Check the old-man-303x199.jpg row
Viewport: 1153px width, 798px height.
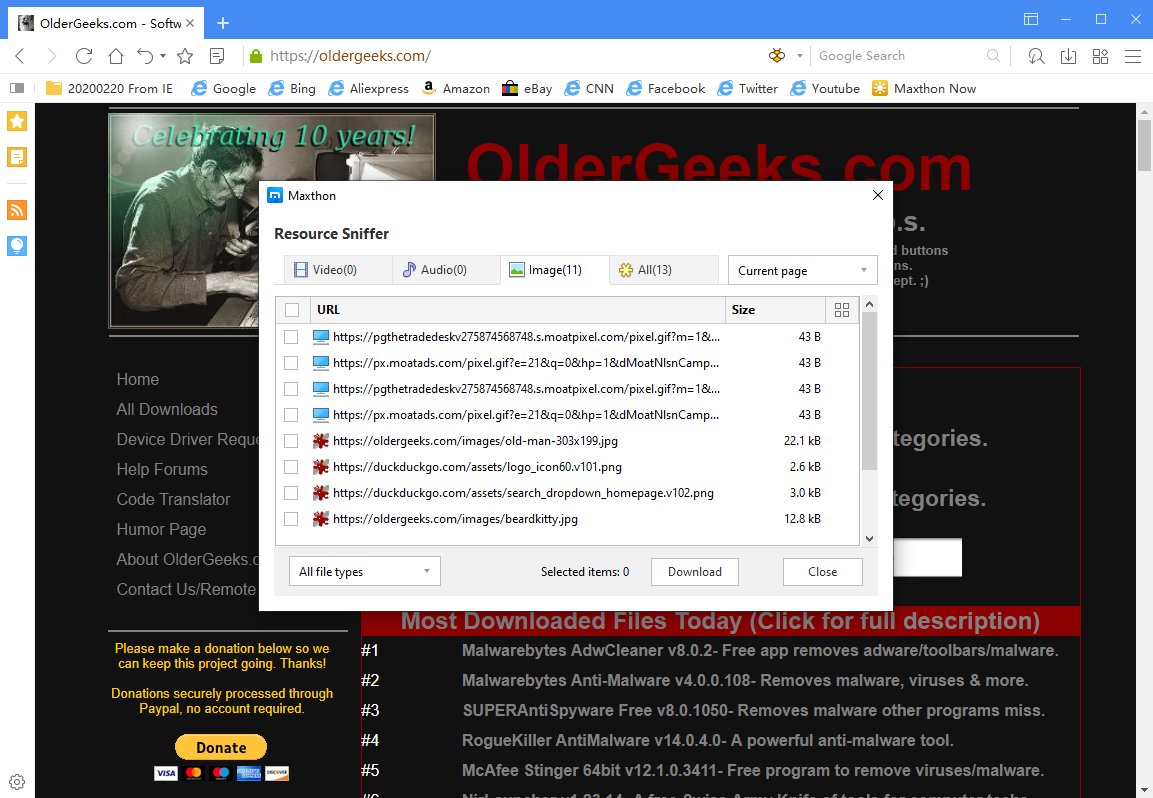291,441
